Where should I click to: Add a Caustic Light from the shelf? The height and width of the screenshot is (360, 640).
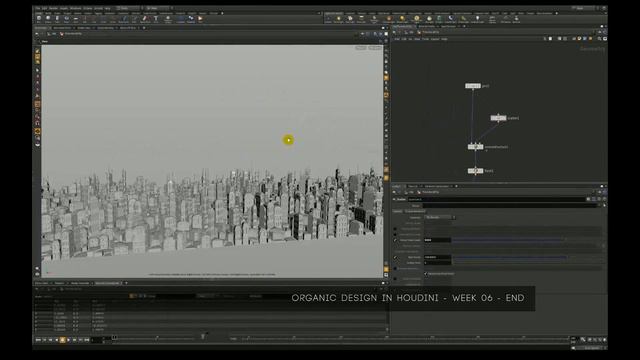(x=451, y=19)
